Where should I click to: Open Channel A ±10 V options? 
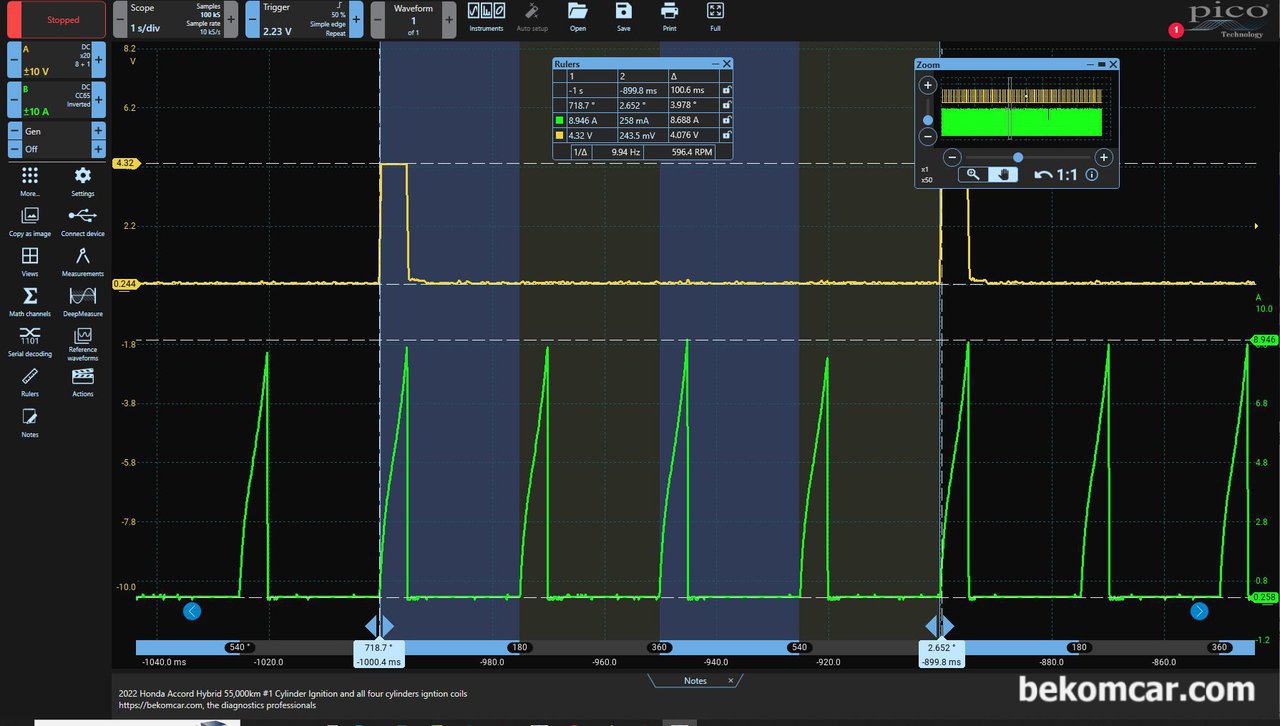56,59
